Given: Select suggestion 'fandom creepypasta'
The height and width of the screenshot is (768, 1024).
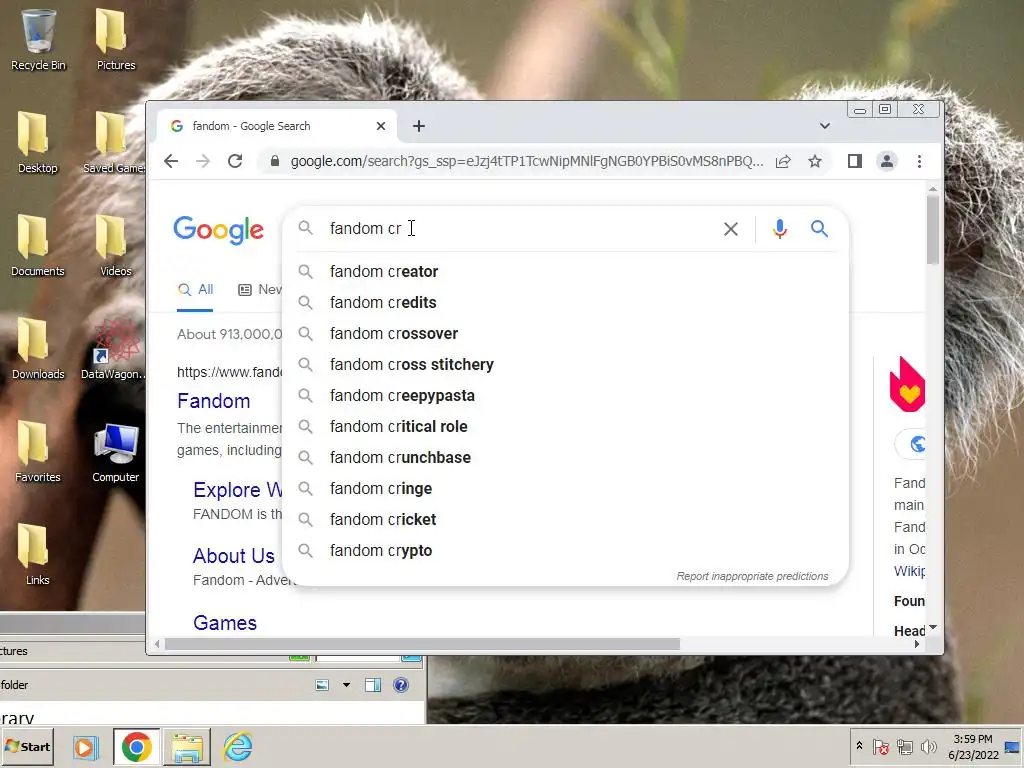Looking at the screenshot, I should [x=565, y=396].
